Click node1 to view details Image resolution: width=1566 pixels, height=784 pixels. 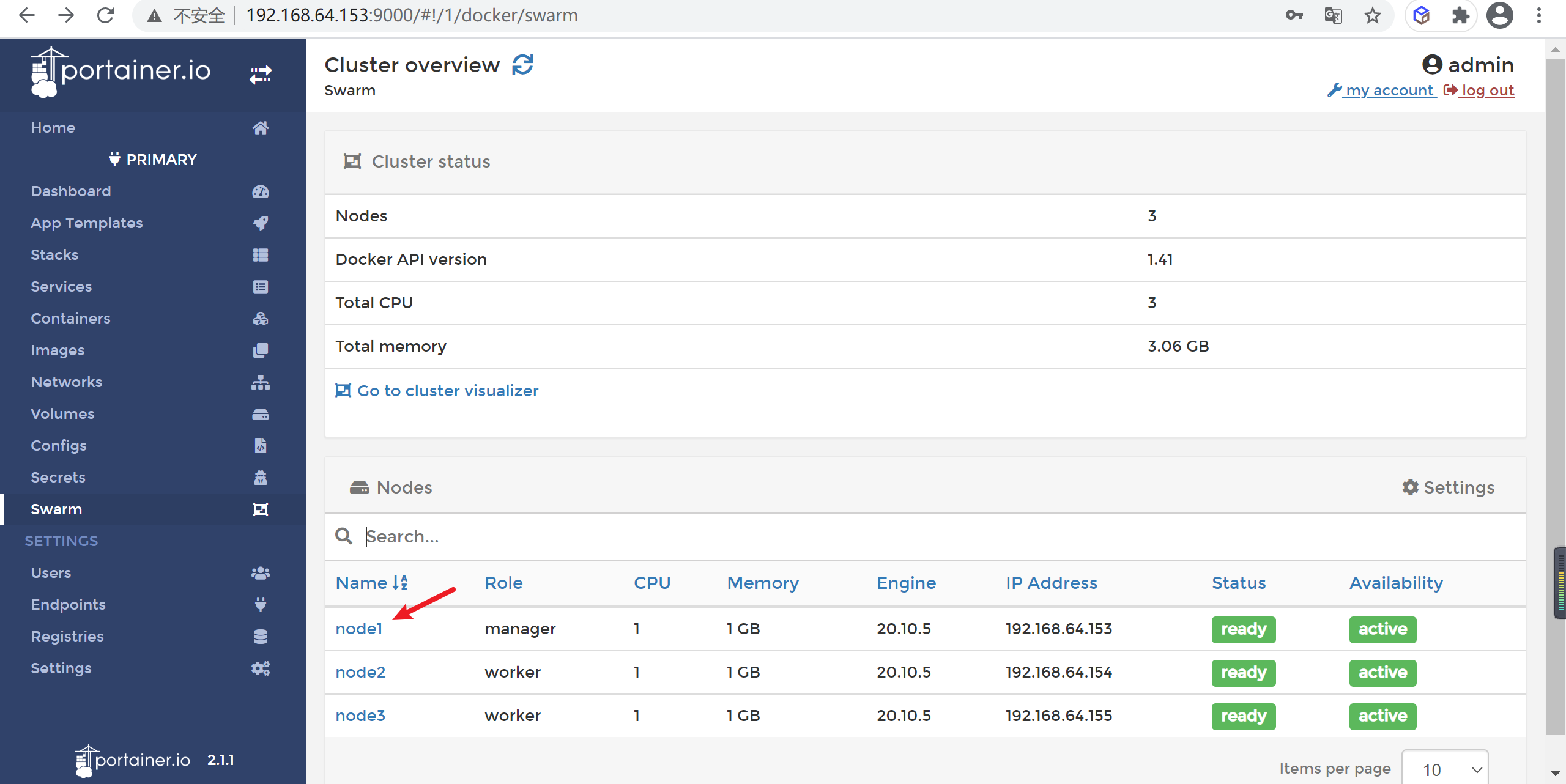tap(360, 629)
